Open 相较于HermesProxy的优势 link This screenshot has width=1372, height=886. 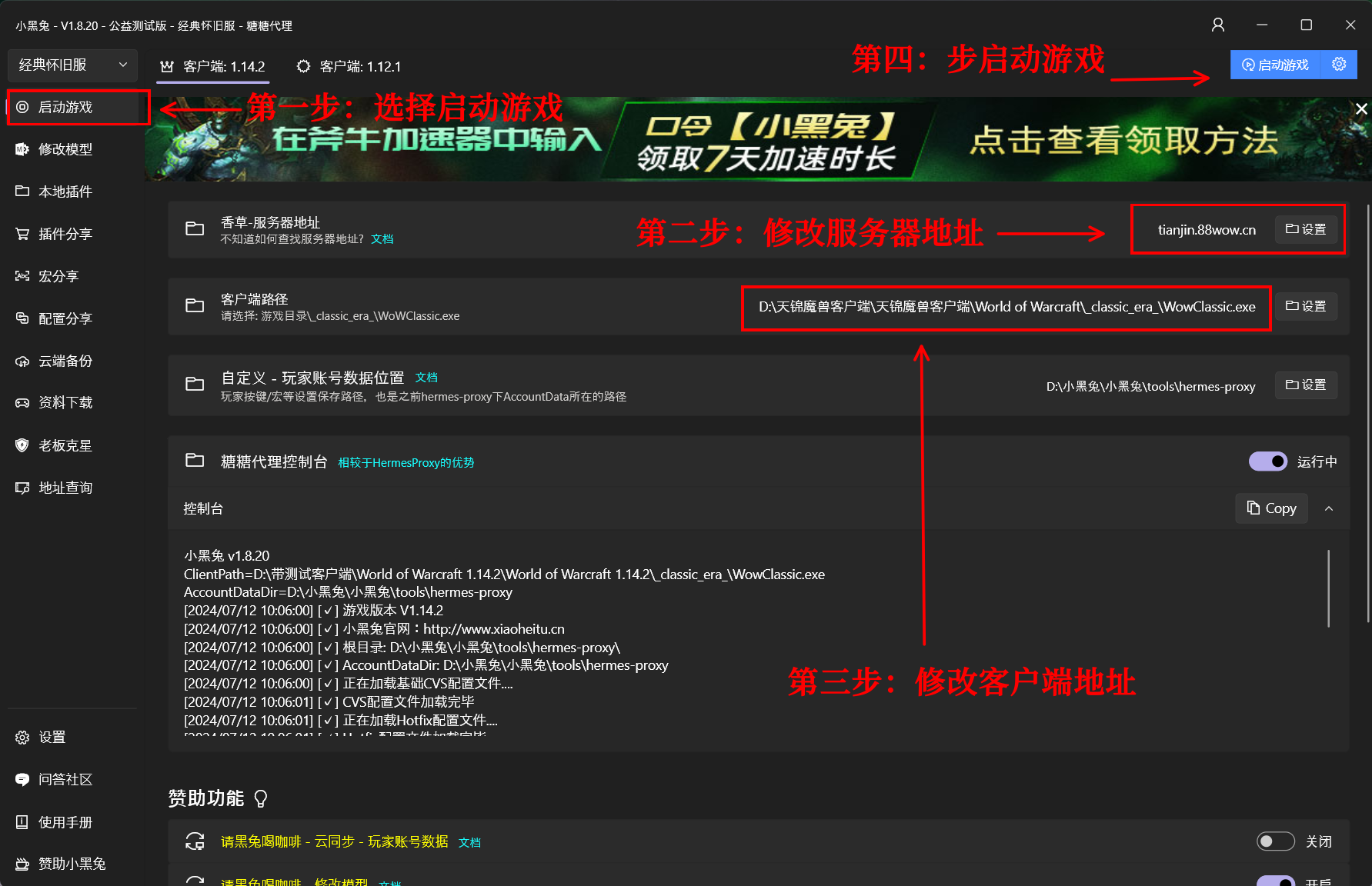pos(406,463)
